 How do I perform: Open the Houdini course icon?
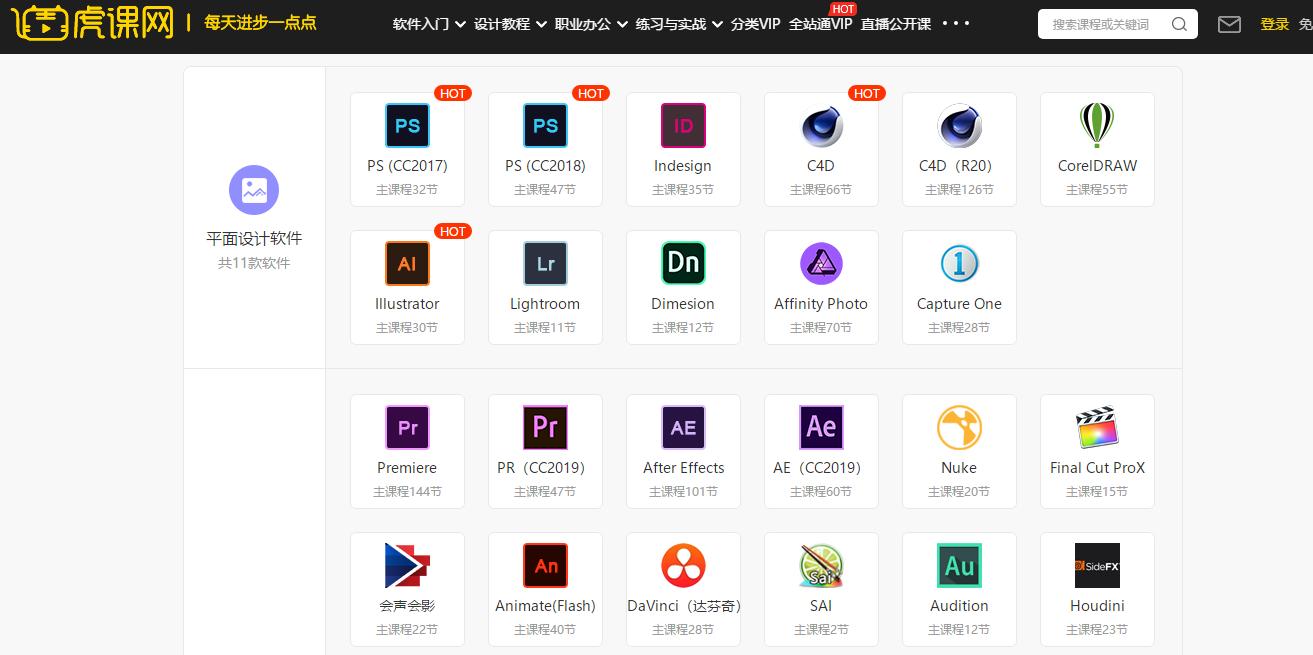click(1097, 565)
